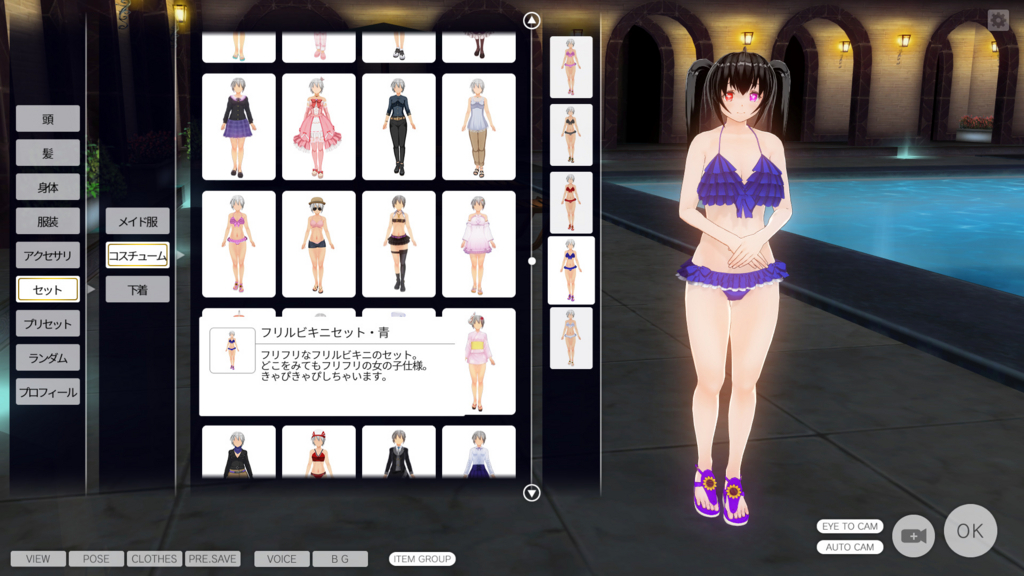
Task: Select the purple skirt school uniform set
Action: (x=239, y=127)
